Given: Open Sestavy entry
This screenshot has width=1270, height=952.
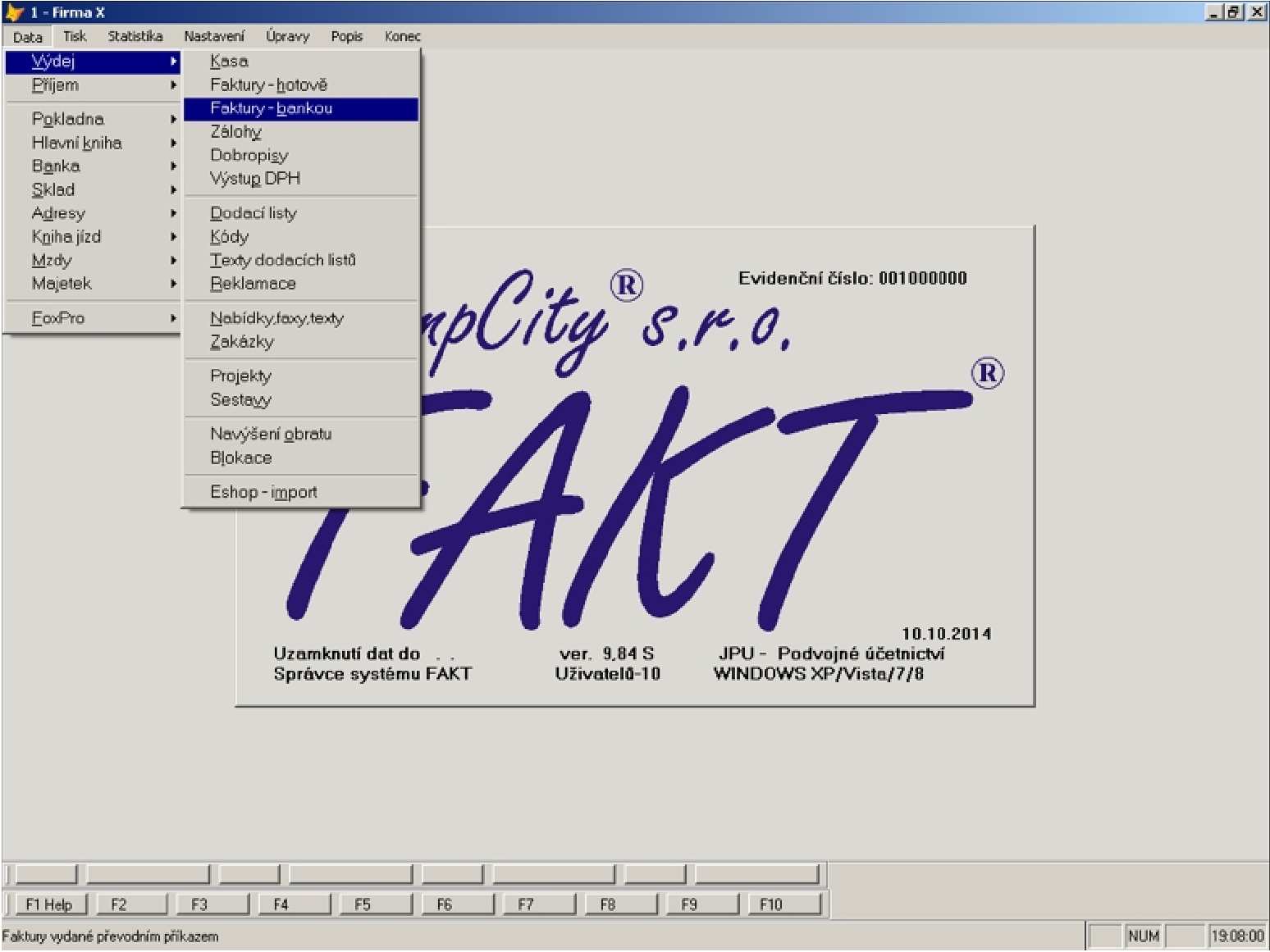Looking at the screenshot, I should (x=301, y=400).
